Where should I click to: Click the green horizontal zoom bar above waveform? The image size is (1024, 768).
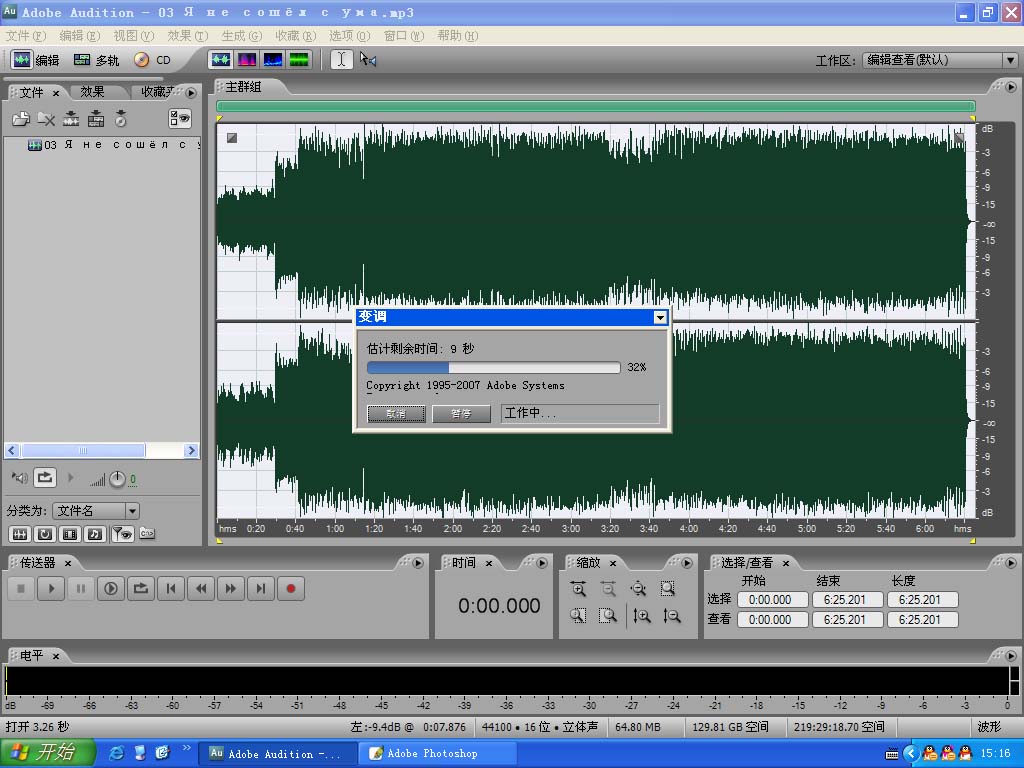[596, 106]
